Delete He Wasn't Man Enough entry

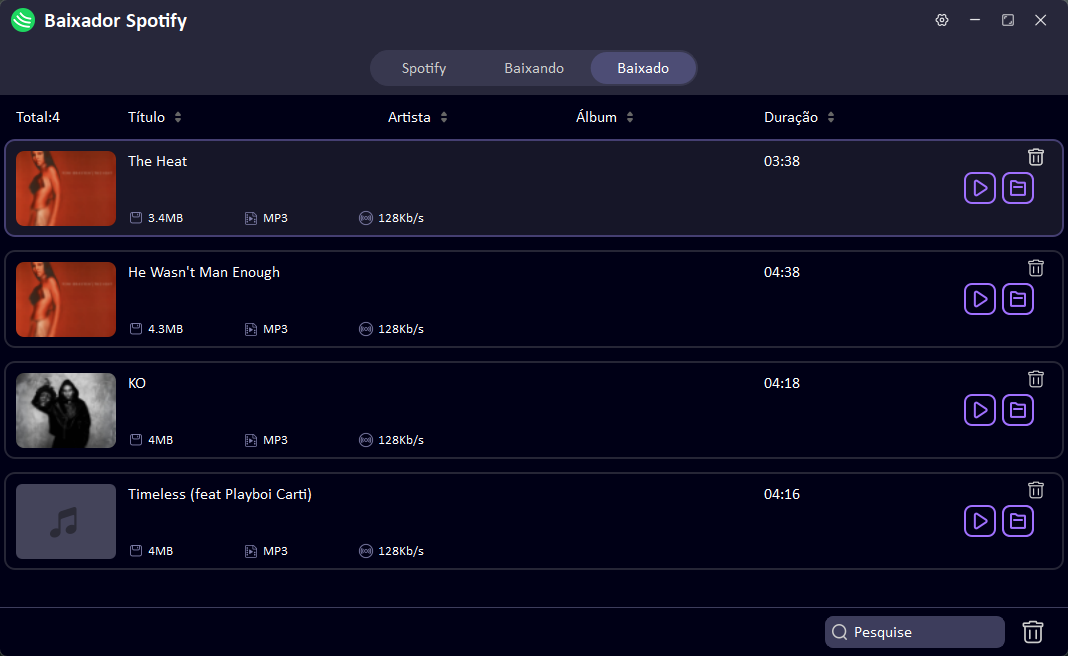[x=1036, y=268]
